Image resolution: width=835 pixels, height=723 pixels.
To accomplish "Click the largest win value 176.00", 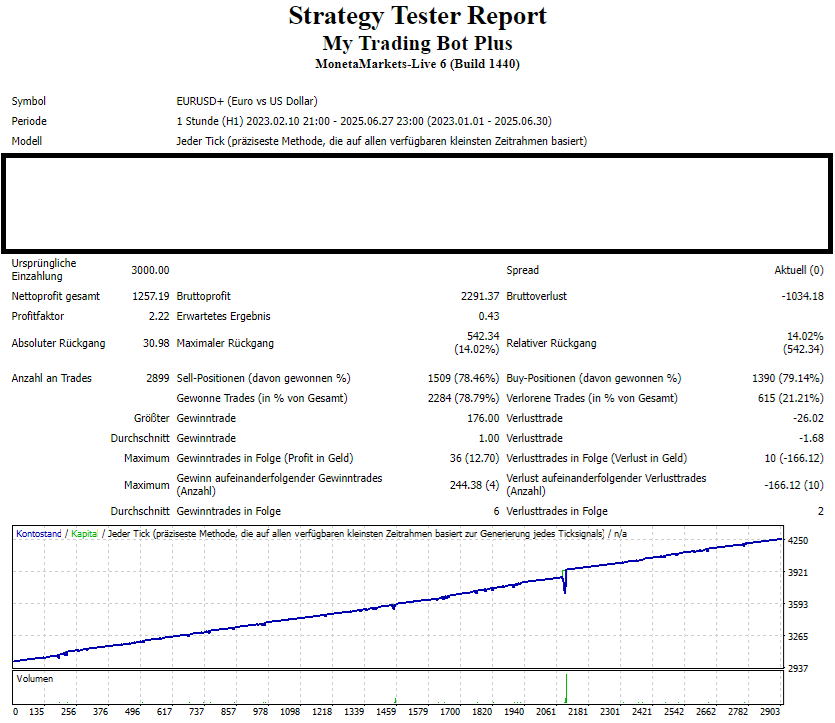I will point(483,418).
